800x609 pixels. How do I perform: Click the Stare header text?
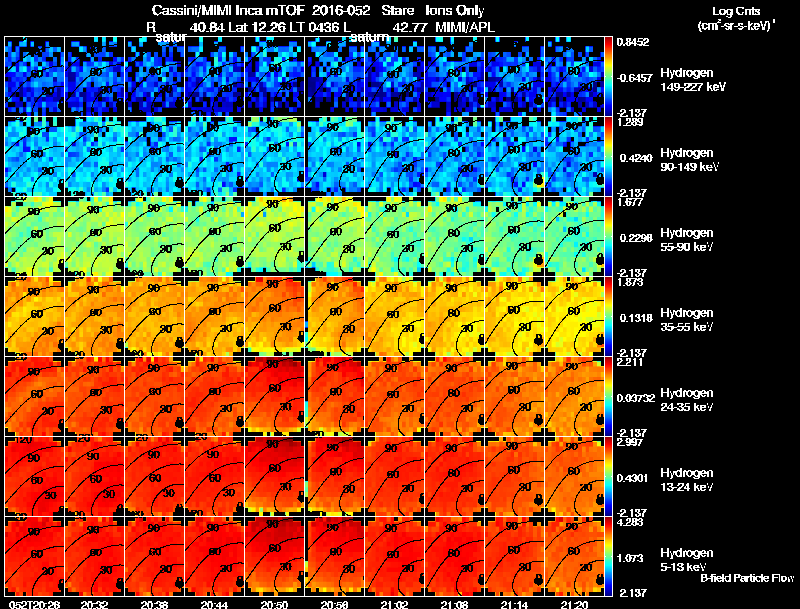coord(397,11)
